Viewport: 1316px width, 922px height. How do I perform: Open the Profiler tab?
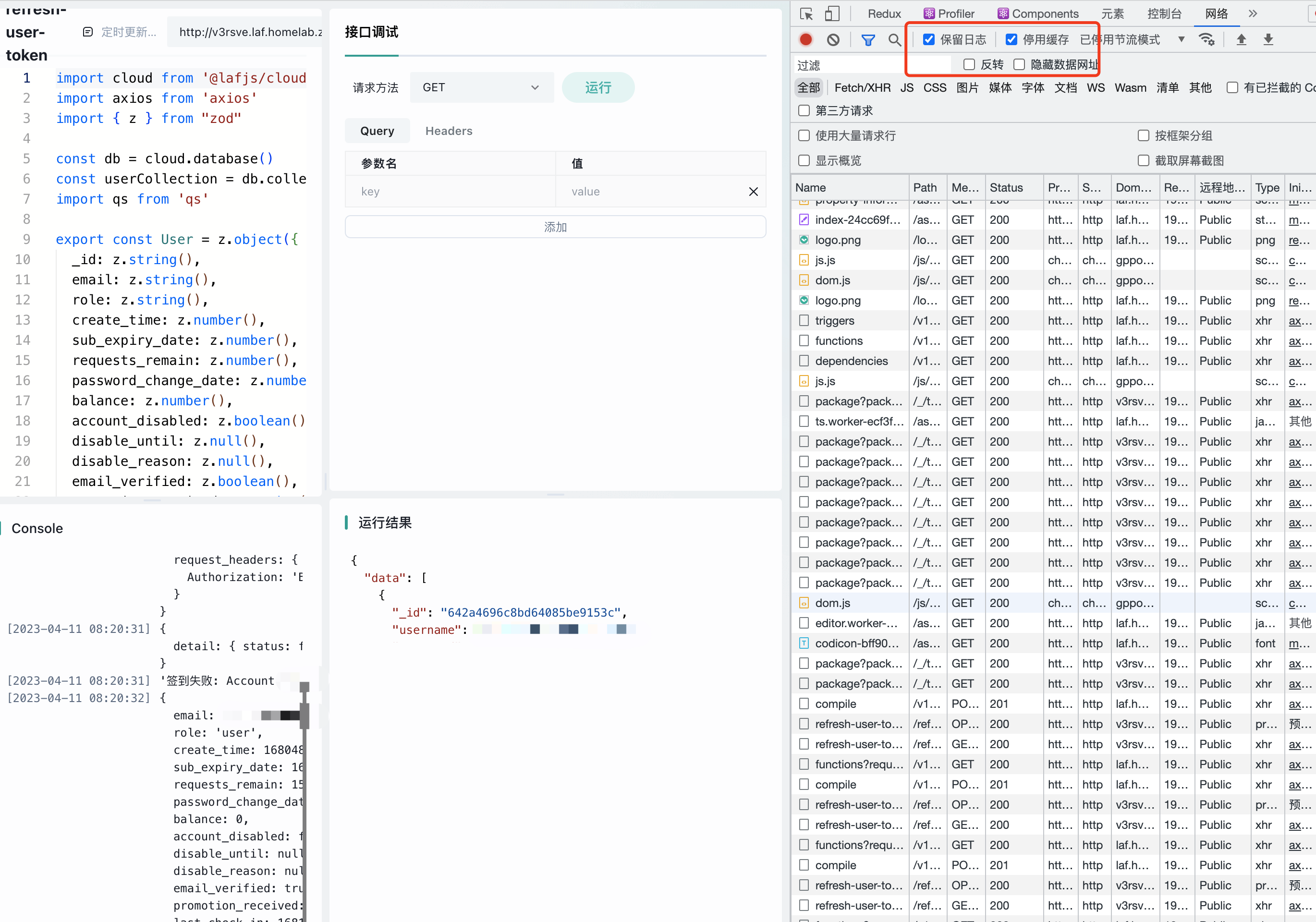(949, 14)
